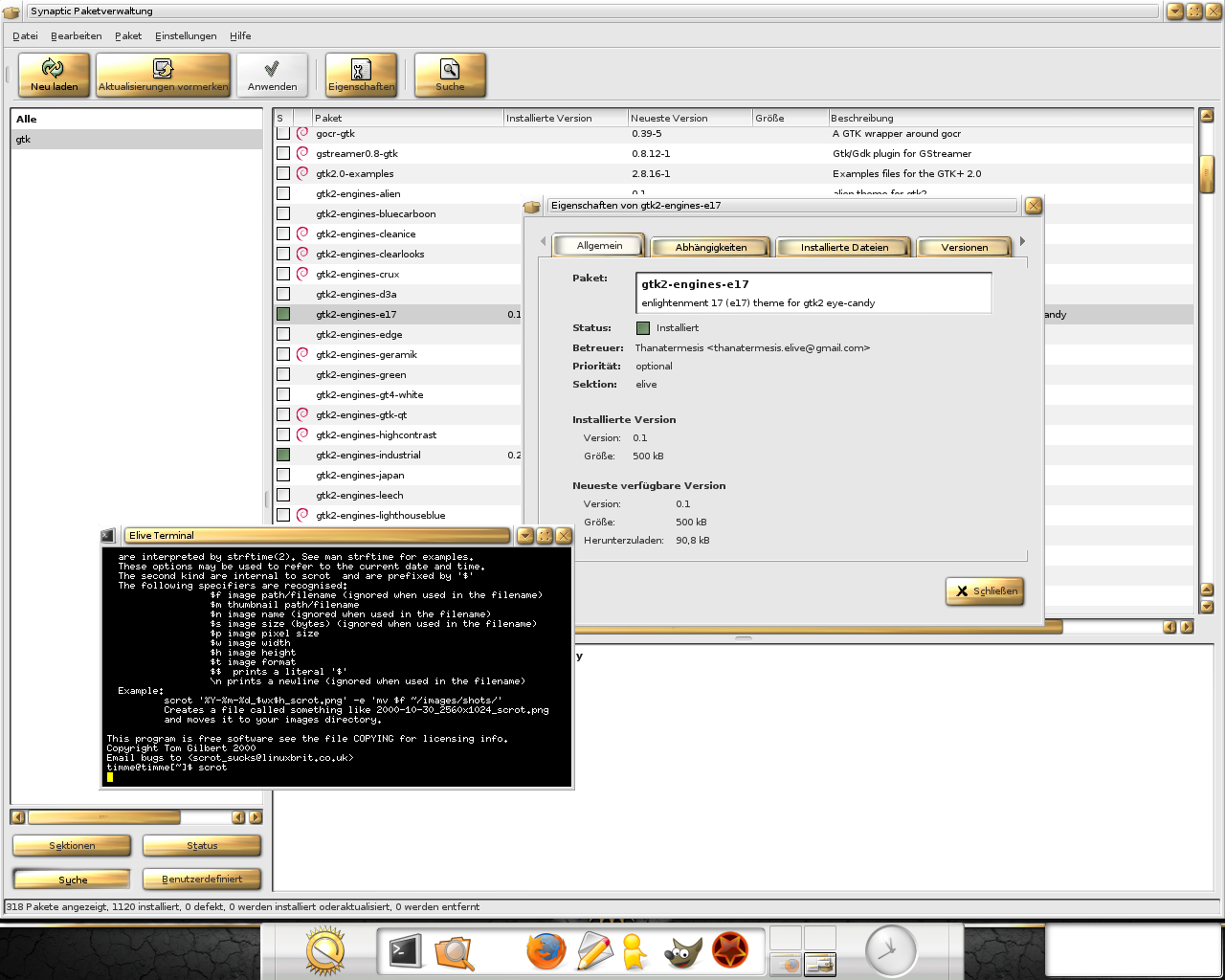Switch to Versionen tab
Viewport: 1225px width, 980px height.
964,247
